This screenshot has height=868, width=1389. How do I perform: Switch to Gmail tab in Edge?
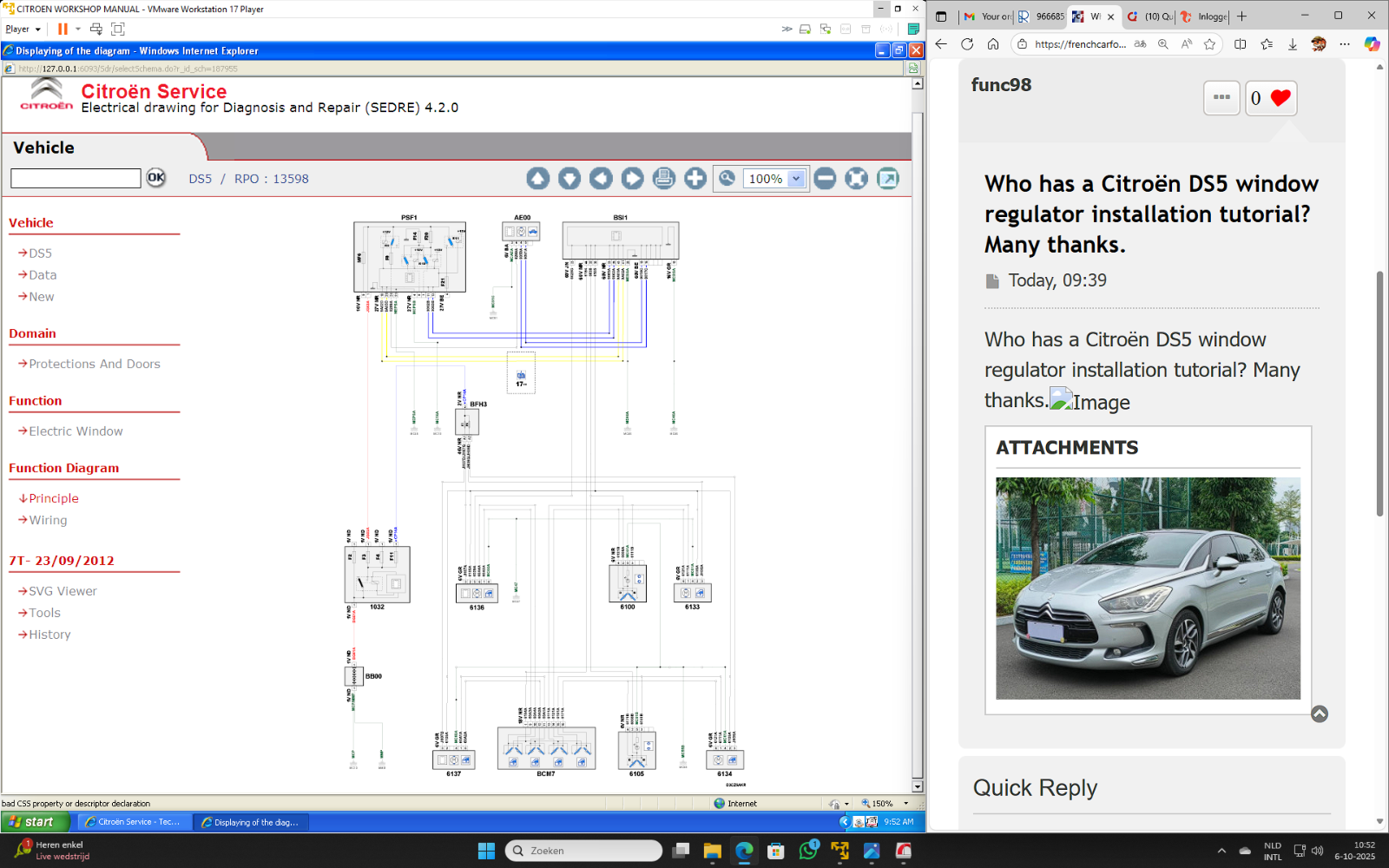point(986,16)
